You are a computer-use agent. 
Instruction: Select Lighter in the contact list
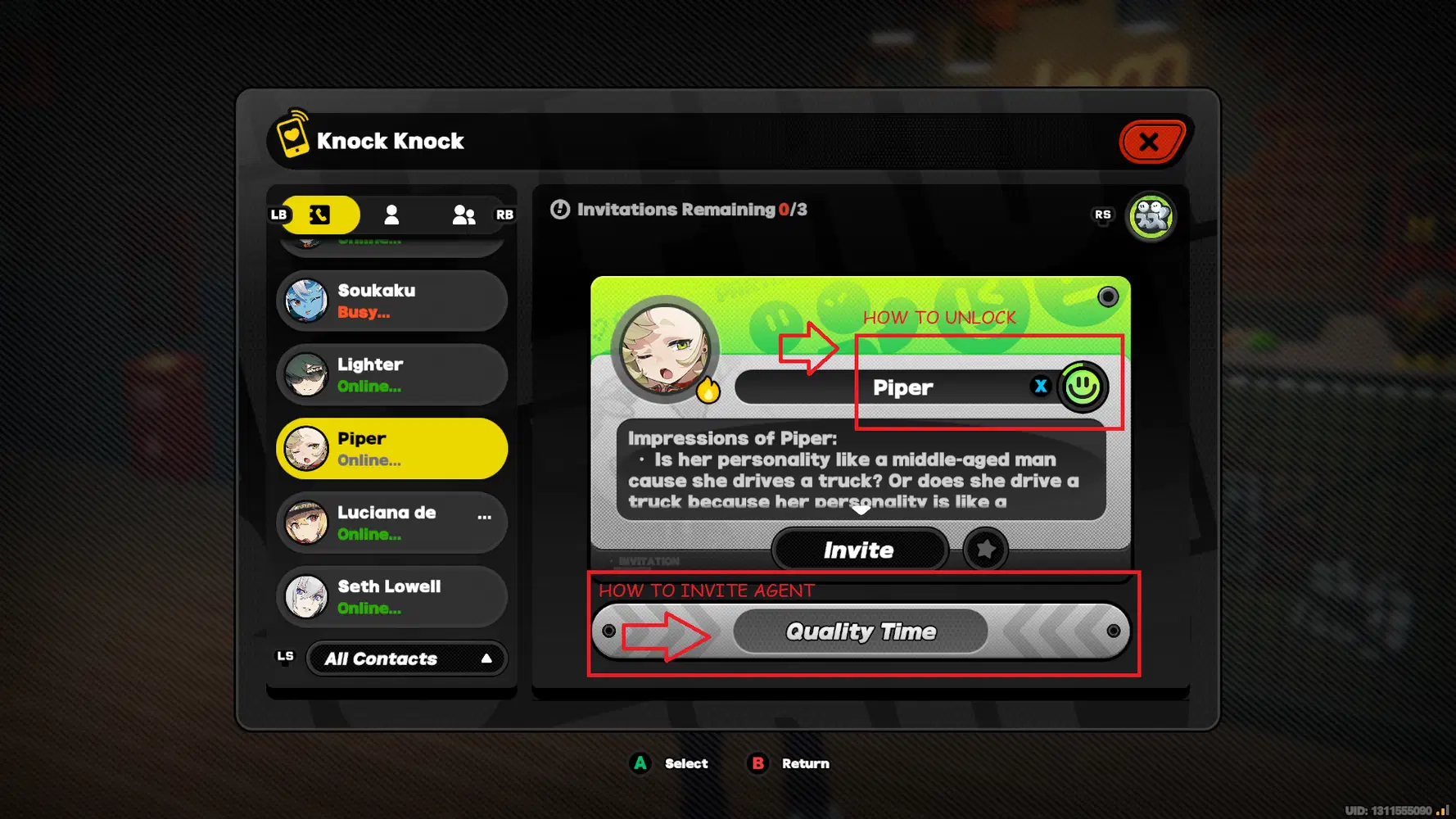point(392,375)
